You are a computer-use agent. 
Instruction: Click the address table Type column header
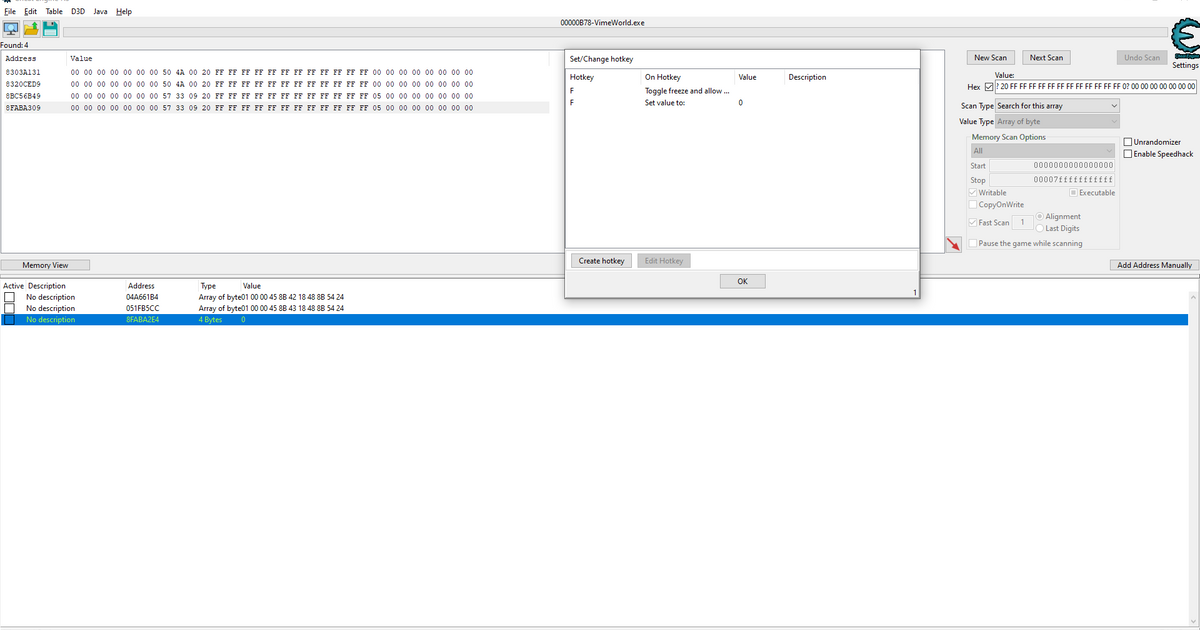208,286
